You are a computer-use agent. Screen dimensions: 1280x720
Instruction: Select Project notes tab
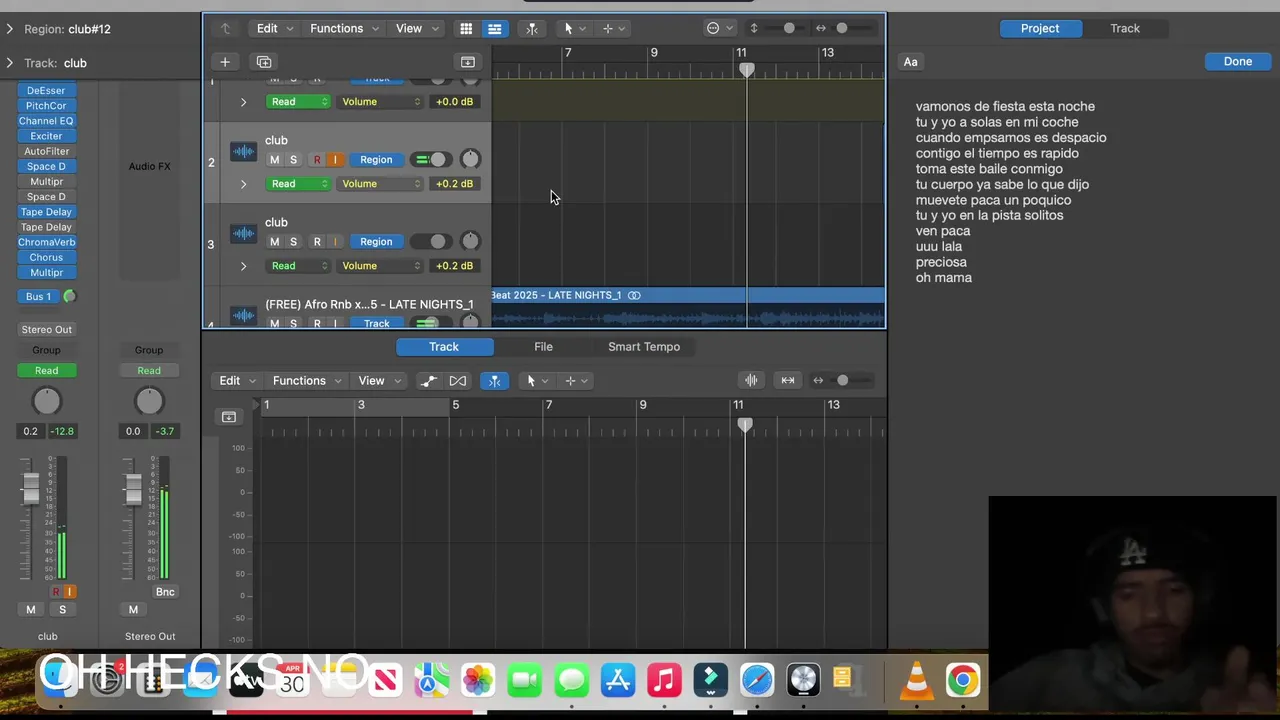coord(1040,29)
